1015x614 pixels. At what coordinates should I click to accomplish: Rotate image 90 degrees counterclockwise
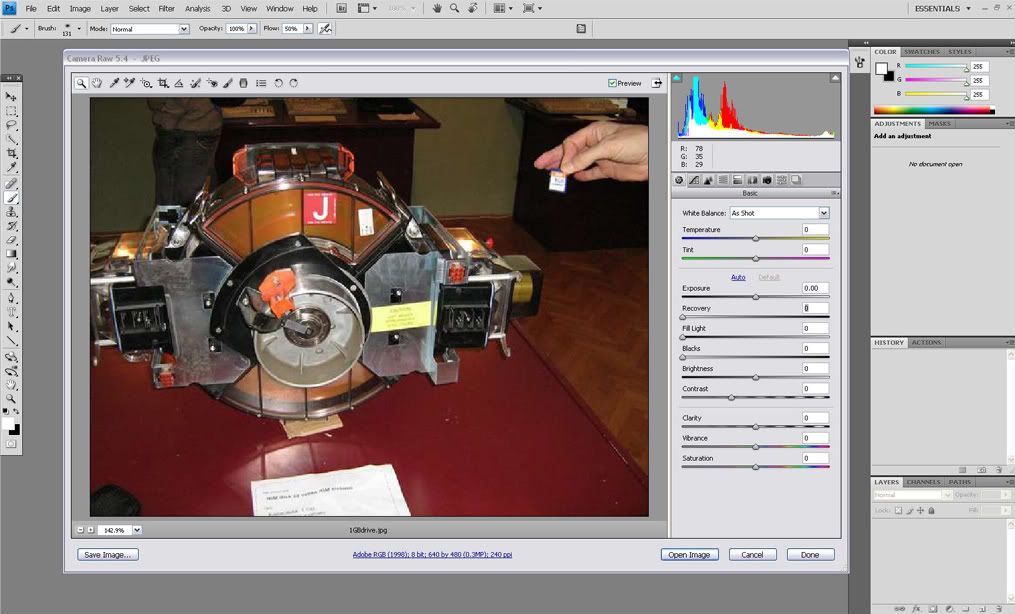click(x=278, y=83)
